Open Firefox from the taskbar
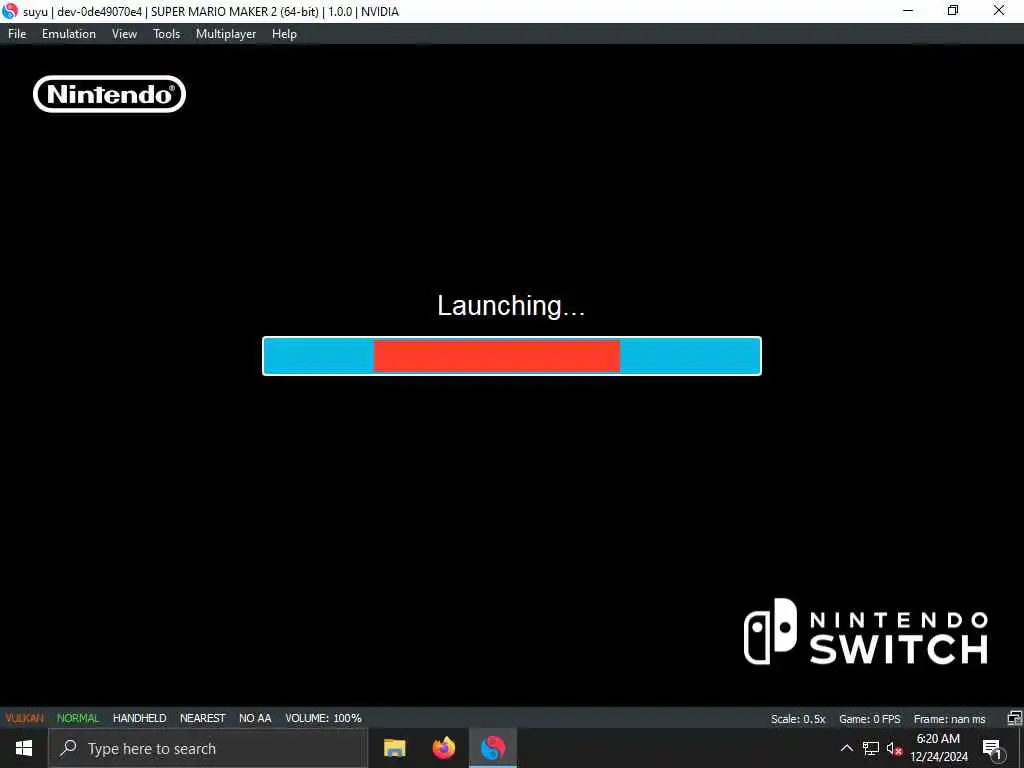1024x768 pixels. 444,748
